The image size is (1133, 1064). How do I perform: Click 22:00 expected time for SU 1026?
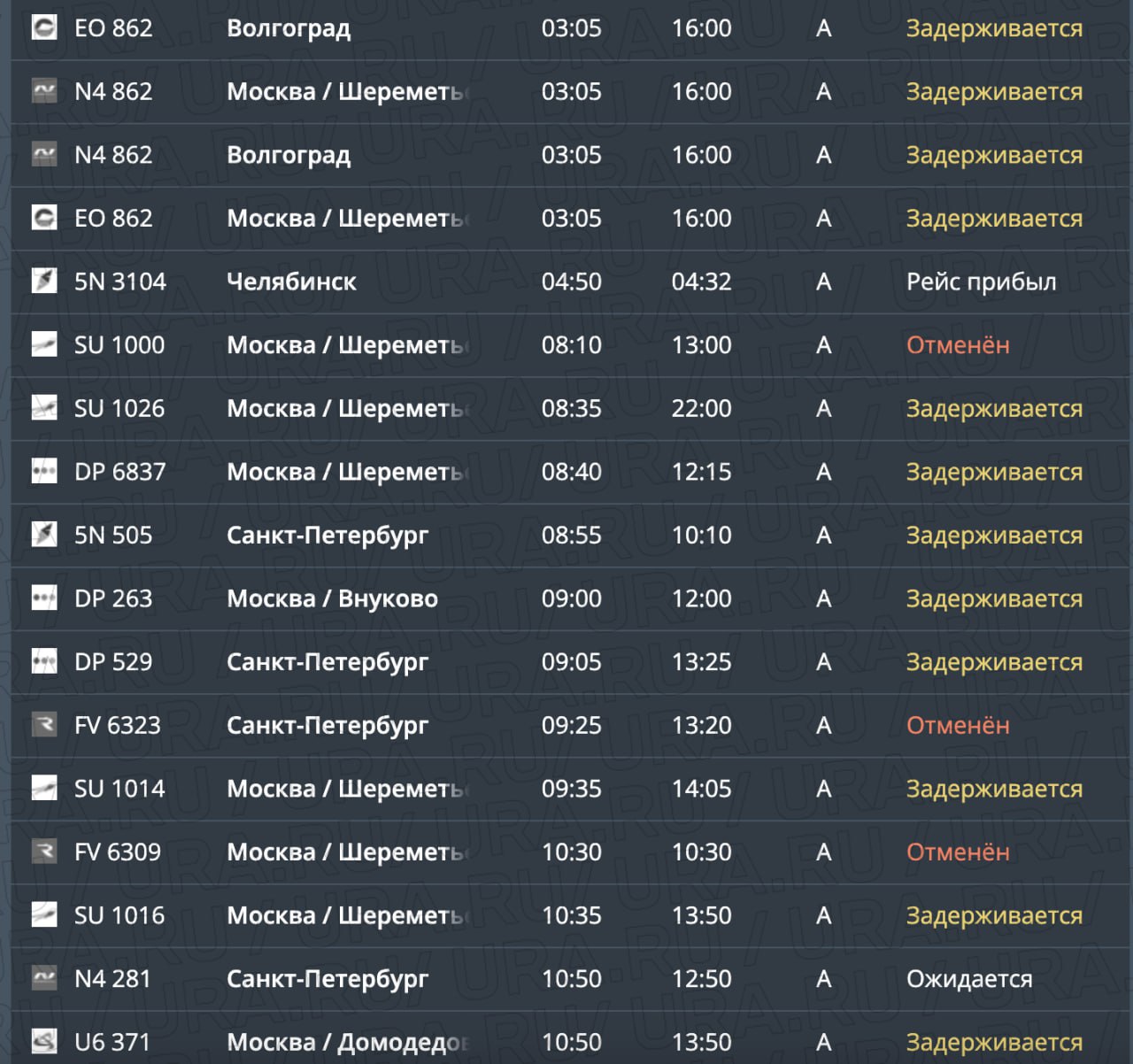click(x=702, y=409)
